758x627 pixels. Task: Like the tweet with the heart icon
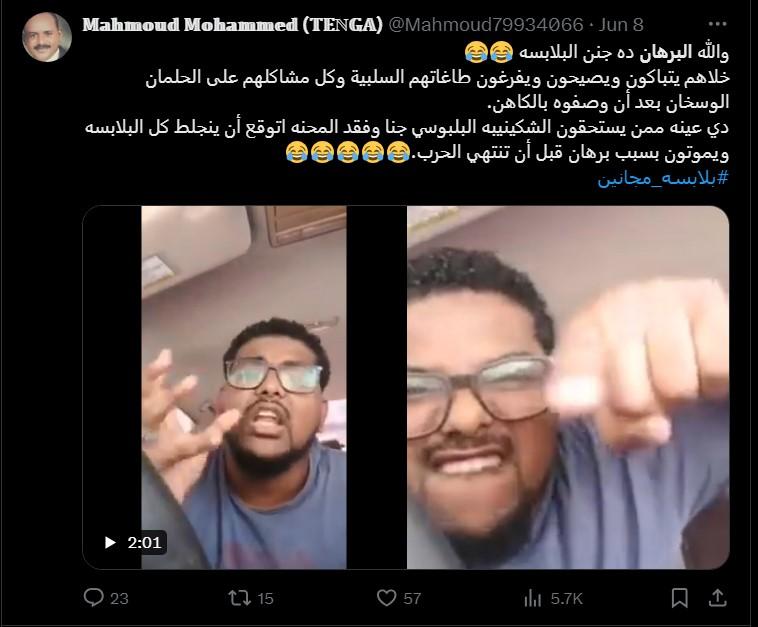tap(386, 598)
